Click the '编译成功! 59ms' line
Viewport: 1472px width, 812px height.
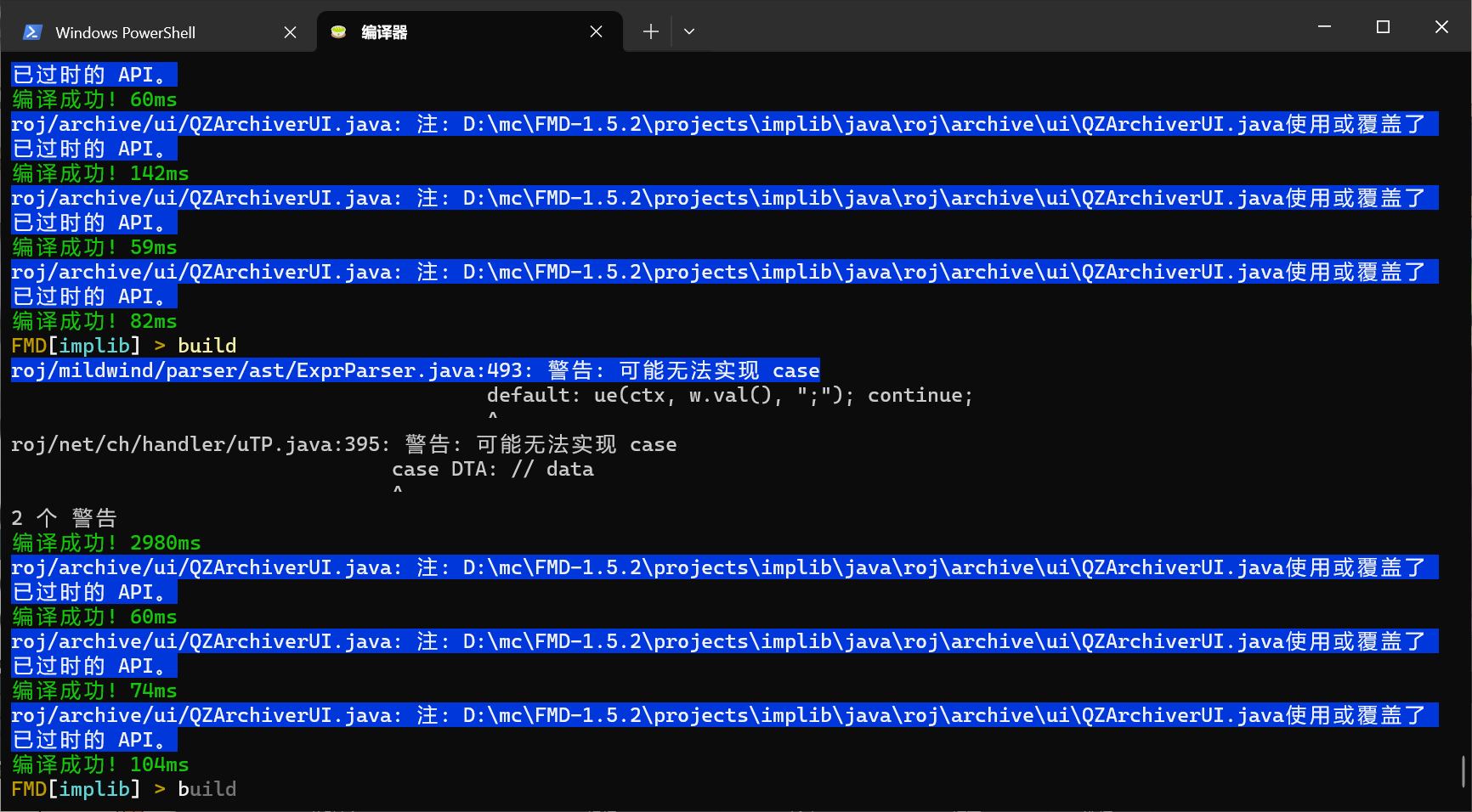pyautogui.click(x=95, y=247)
